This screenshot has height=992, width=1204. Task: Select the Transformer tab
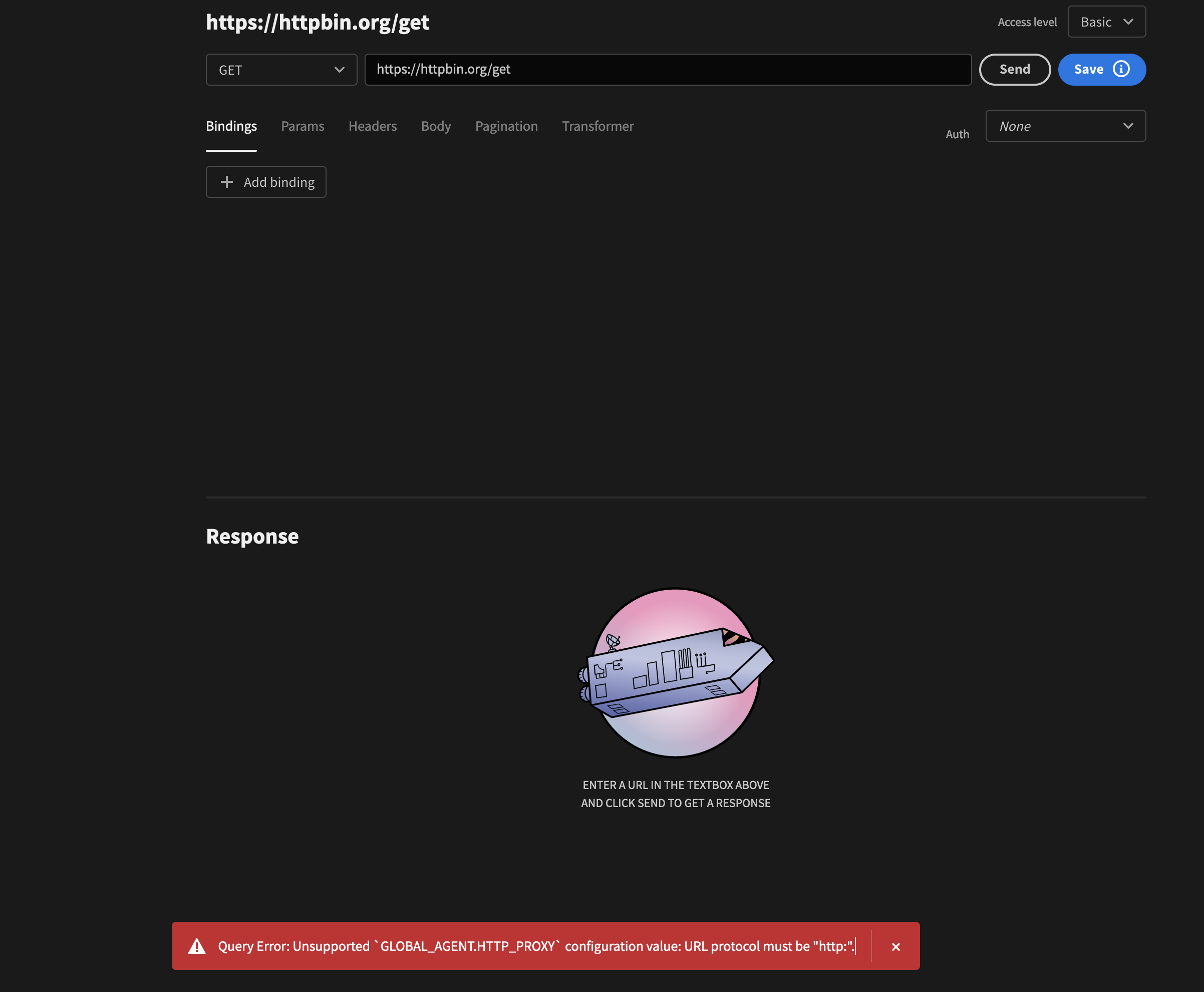point(597,126)
